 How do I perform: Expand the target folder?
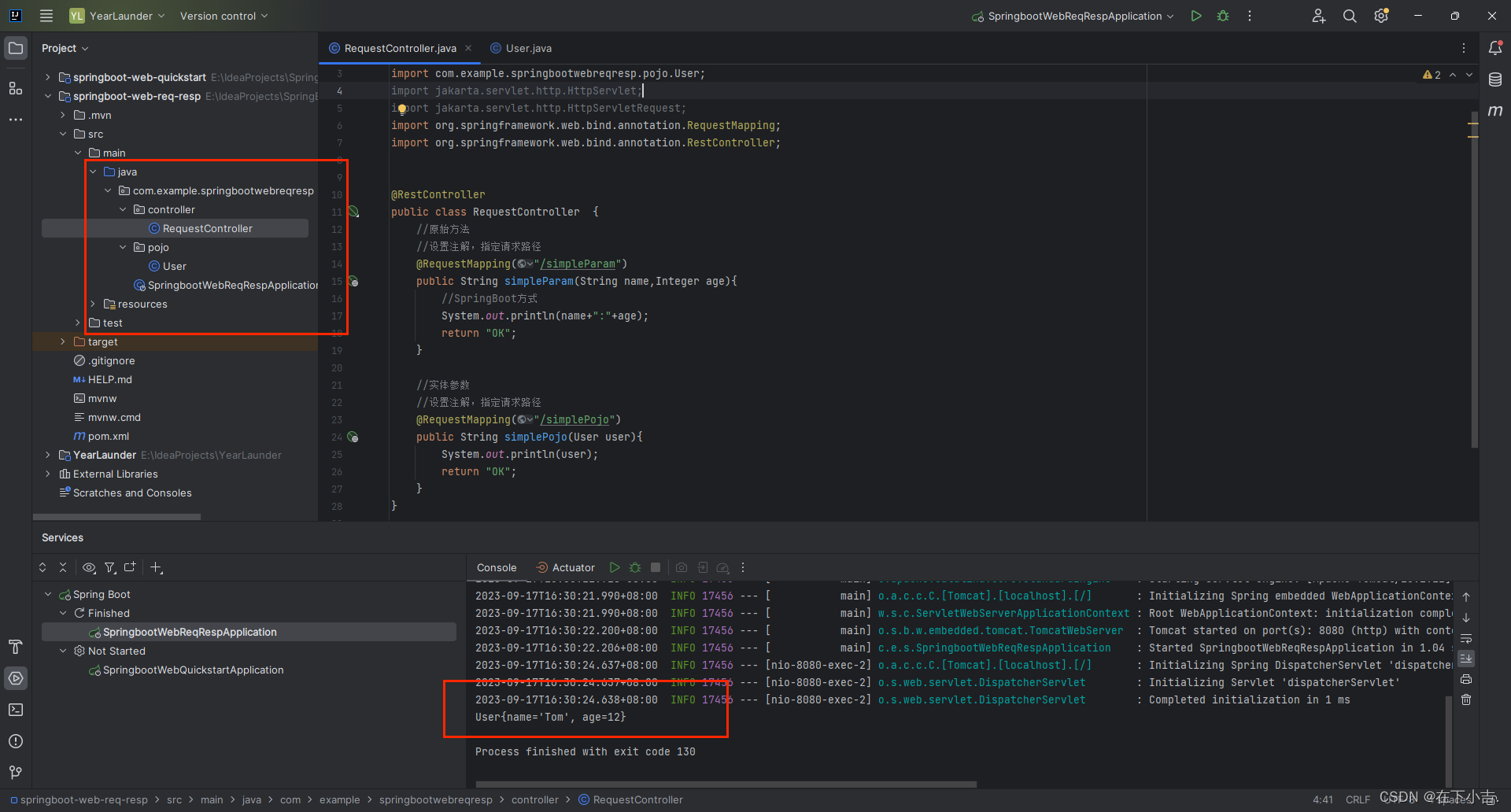point(63,341)
